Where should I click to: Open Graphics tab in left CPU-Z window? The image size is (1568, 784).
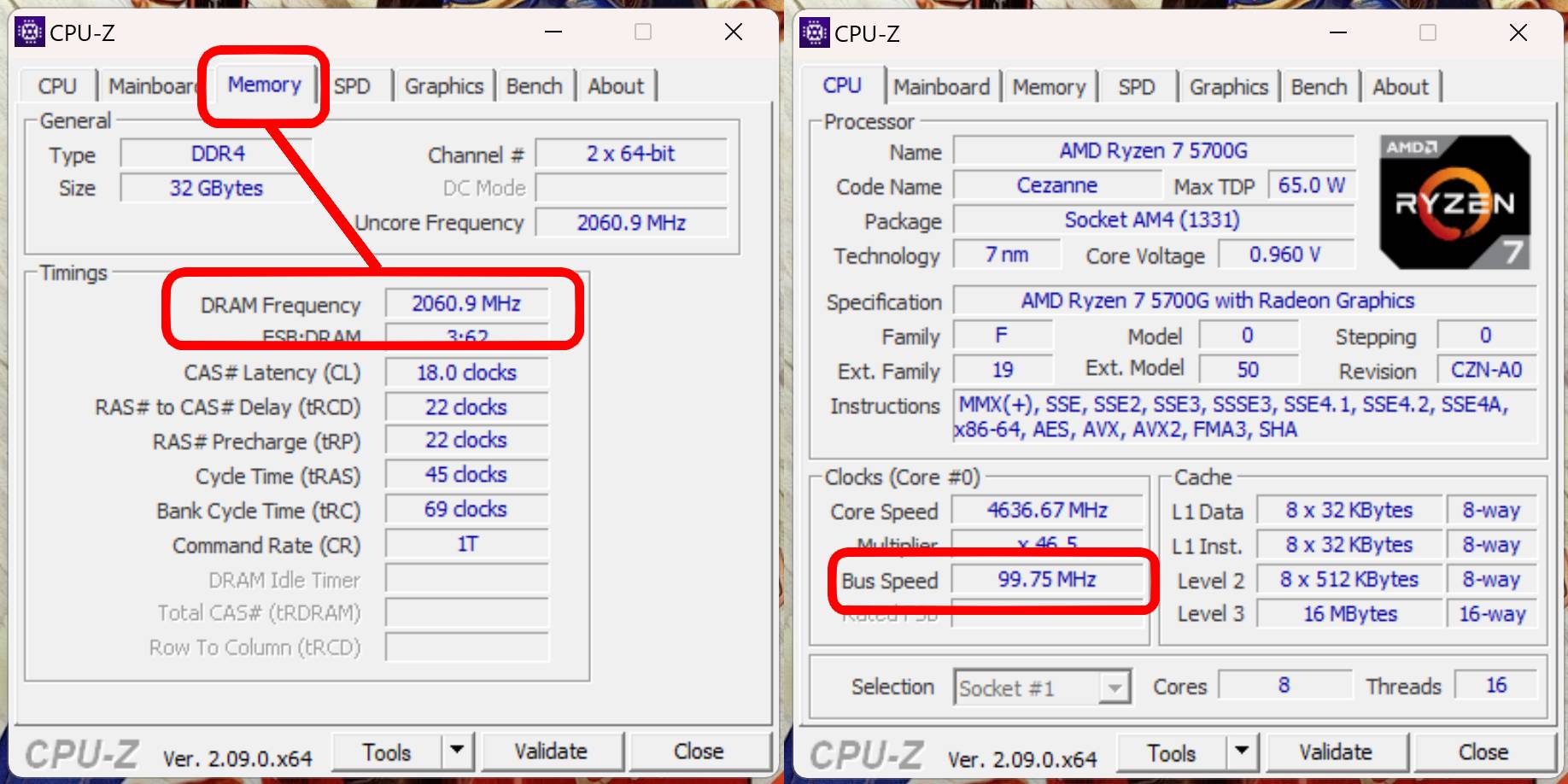tap(444, 86)
